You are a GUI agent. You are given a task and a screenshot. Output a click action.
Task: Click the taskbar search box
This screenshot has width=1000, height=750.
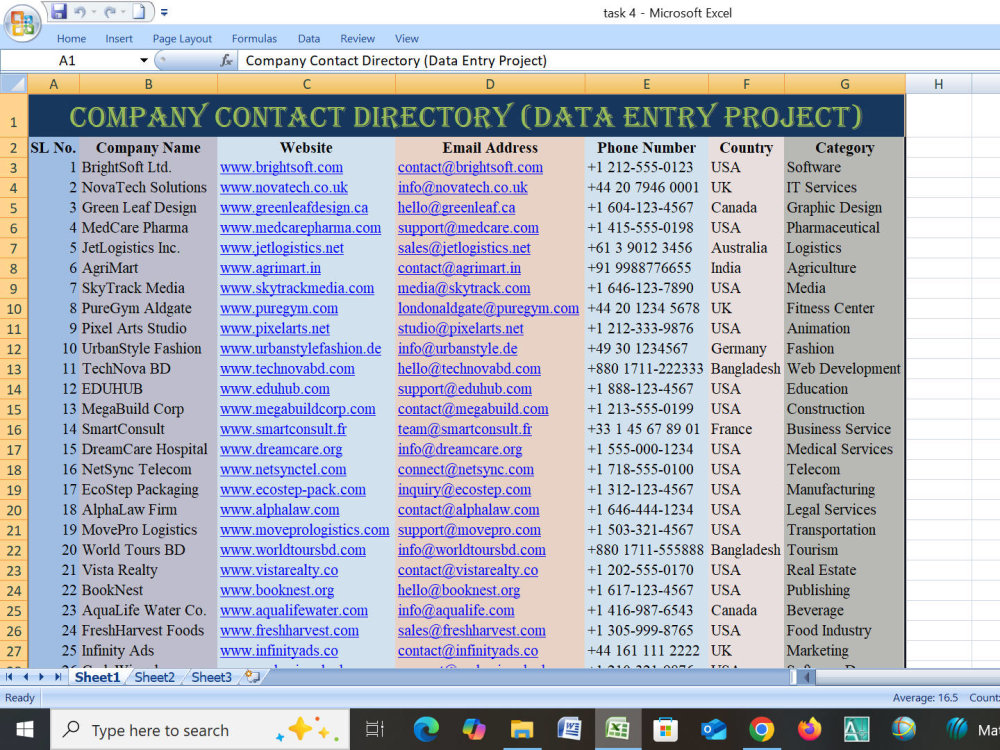(x=200, y=730)
